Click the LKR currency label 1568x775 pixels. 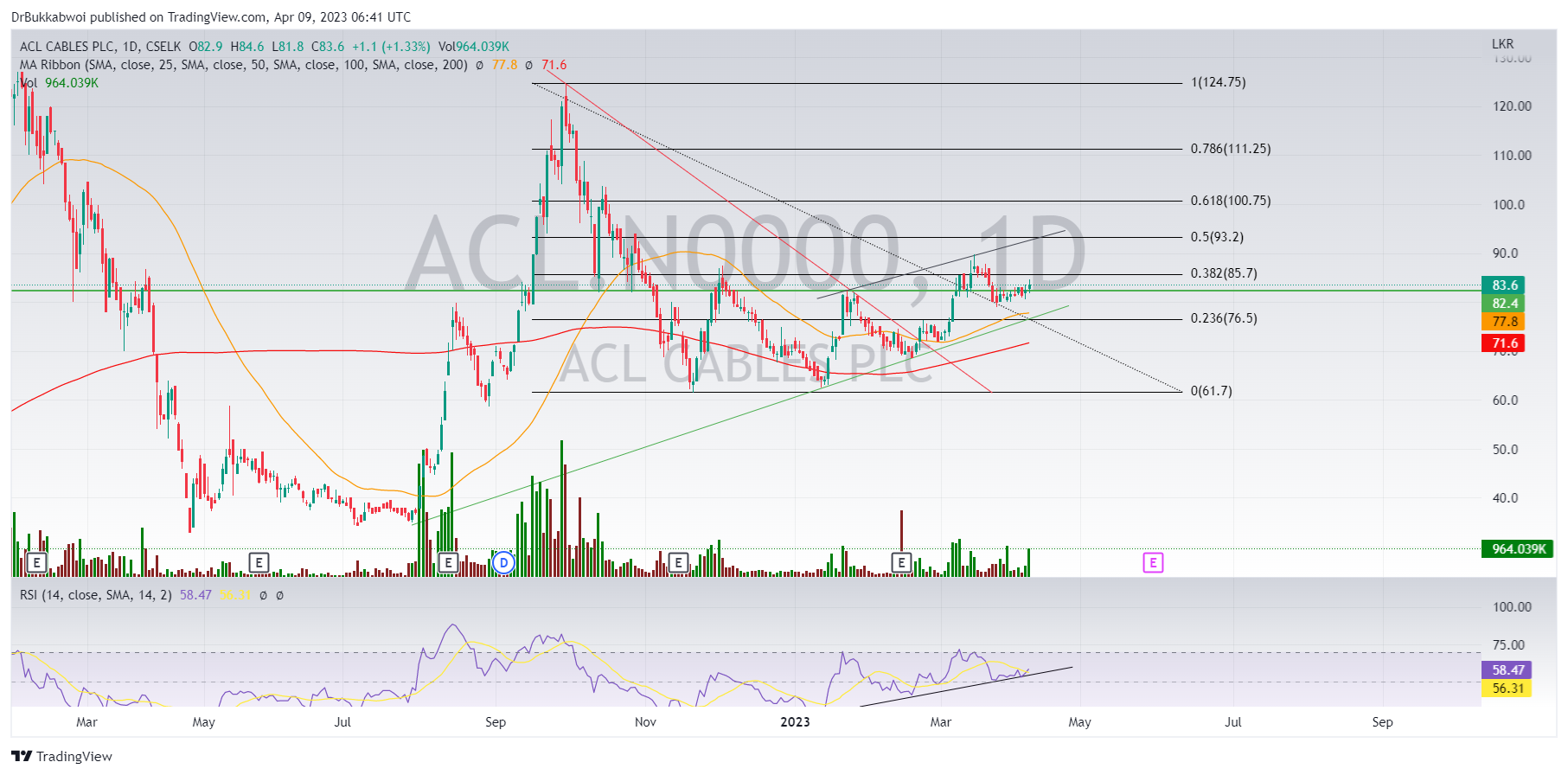[x=1503, y=44]
